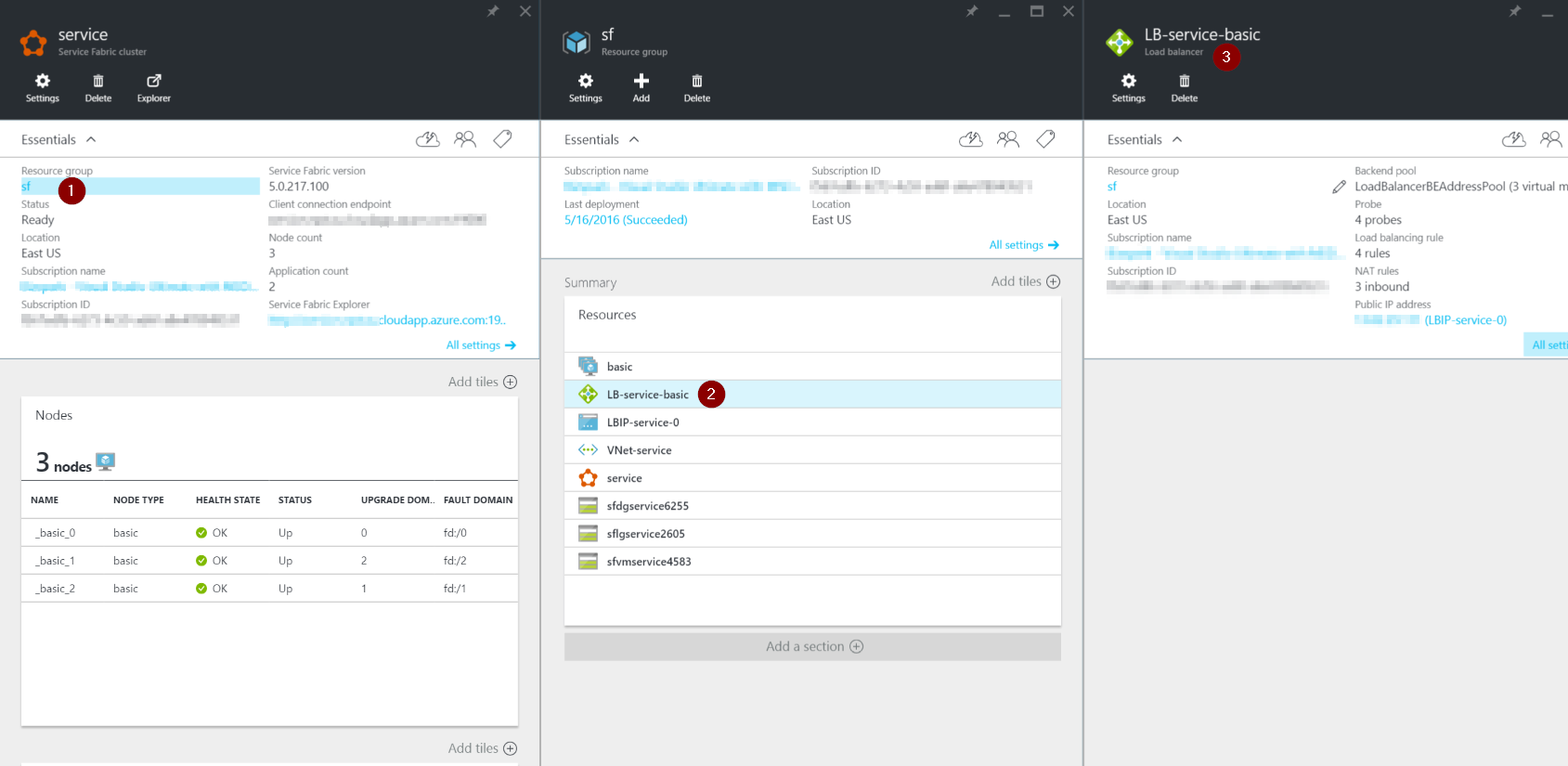Open users access icon in service blade
The width and height of the screenshot is (1568, 766).
465,139
